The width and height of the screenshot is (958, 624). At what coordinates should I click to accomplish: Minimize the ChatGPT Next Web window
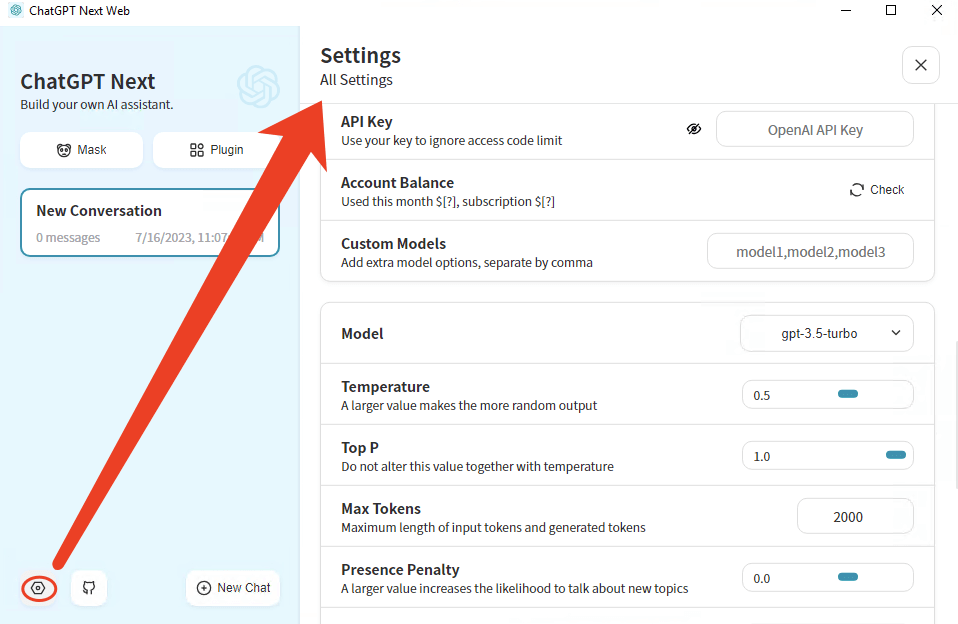846,10
